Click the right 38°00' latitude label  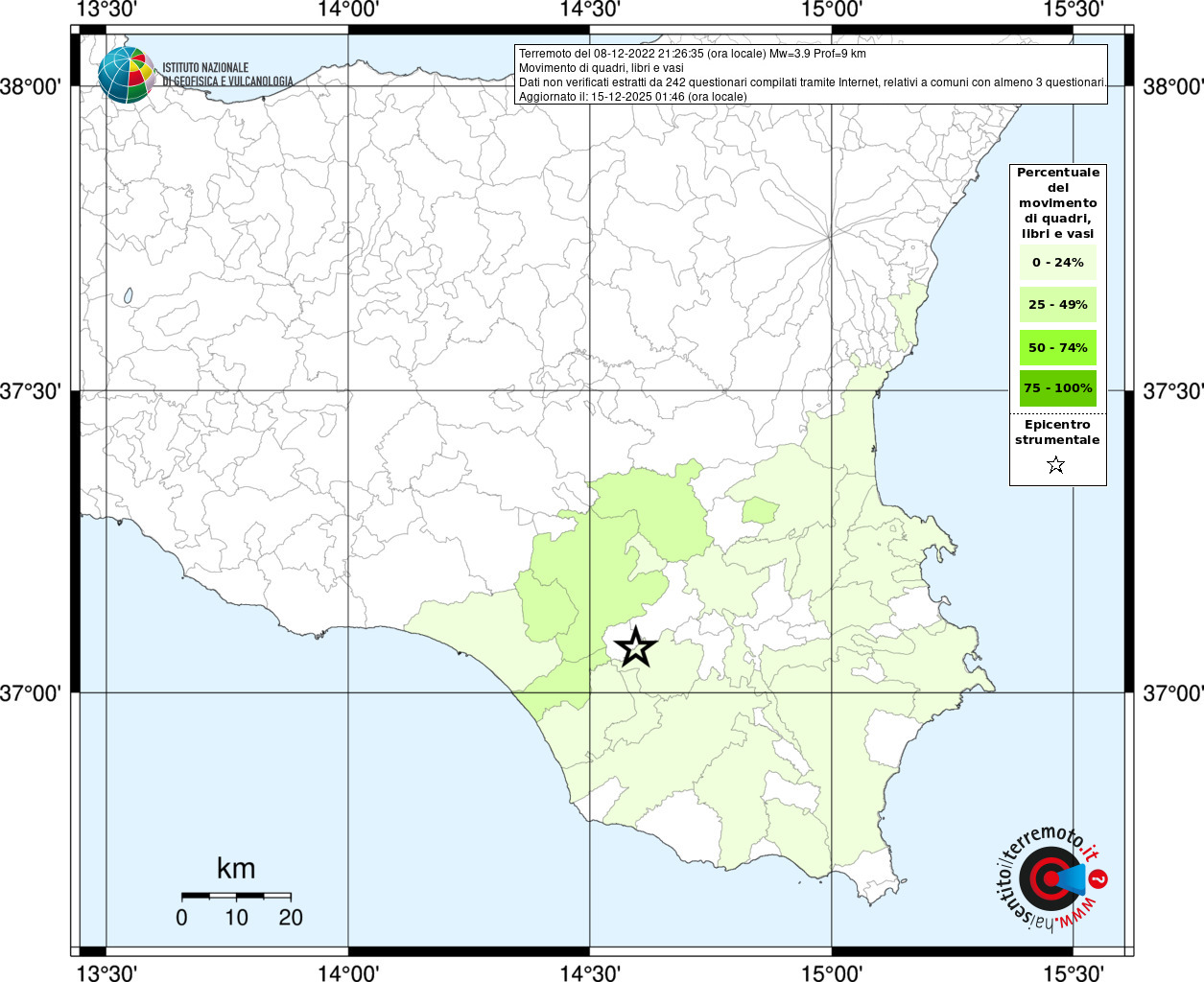[x=1172, y=87]
